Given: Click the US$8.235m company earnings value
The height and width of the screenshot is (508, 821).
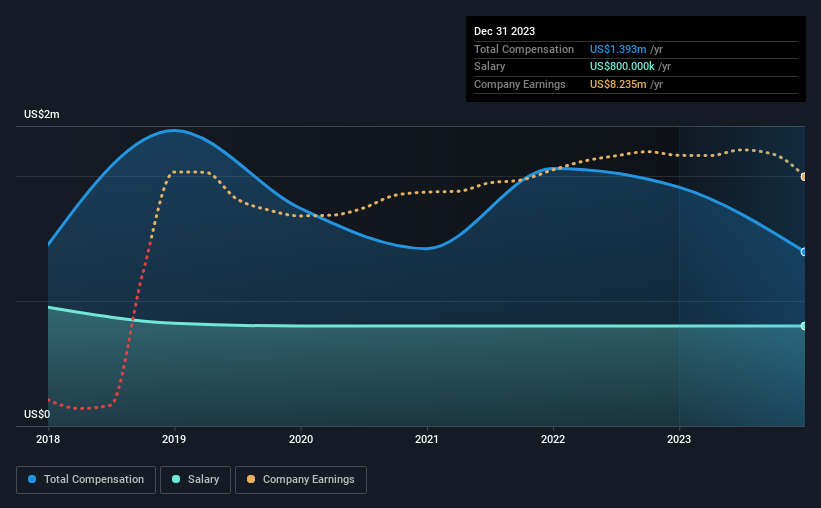Looking at the screenshot, I should click(x=618, y=84).
